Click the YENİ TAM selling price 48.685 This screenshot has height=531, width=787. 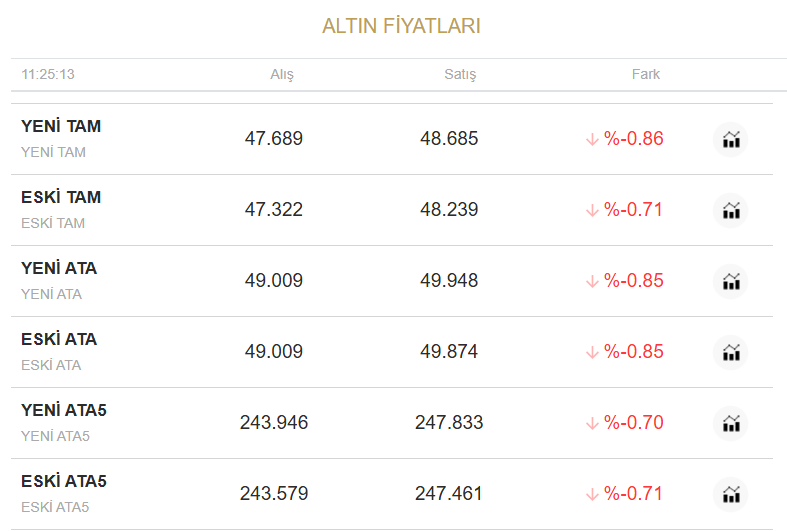click(x=449, y=139)
